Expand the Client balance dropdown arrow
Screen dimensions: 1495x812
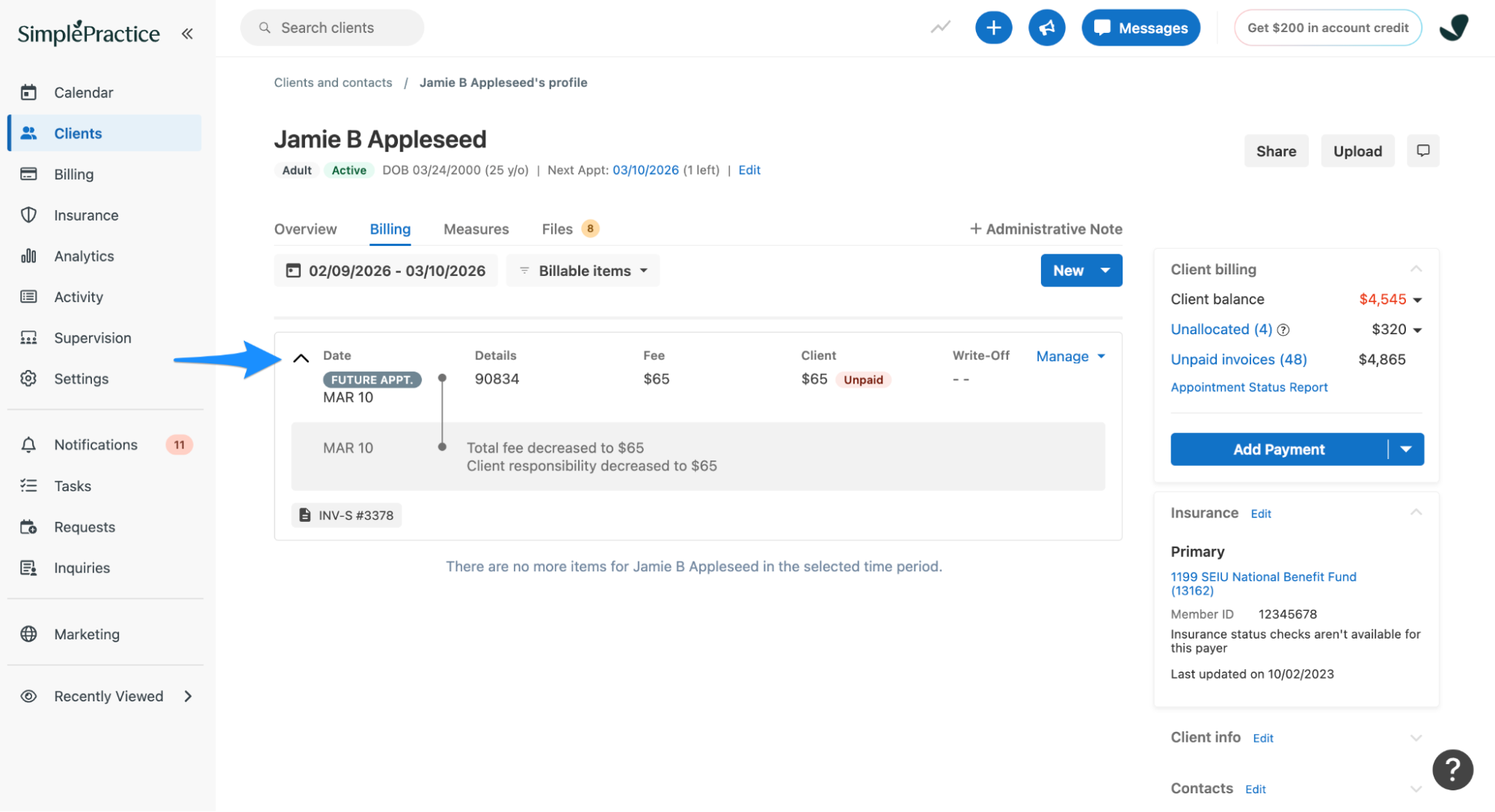pyautogui.click(x=1417, y=300)
